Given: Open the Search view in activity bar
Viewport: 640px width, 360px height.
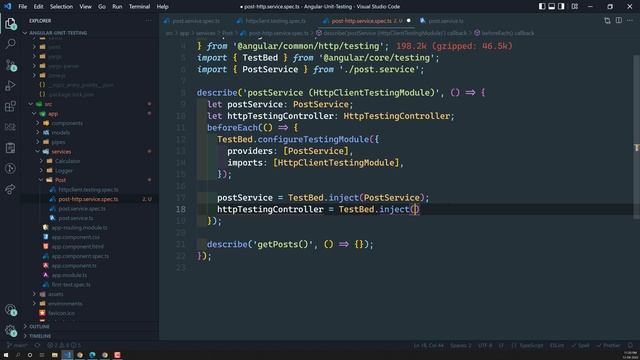Looking at the screenshot, I should (10, 44).
